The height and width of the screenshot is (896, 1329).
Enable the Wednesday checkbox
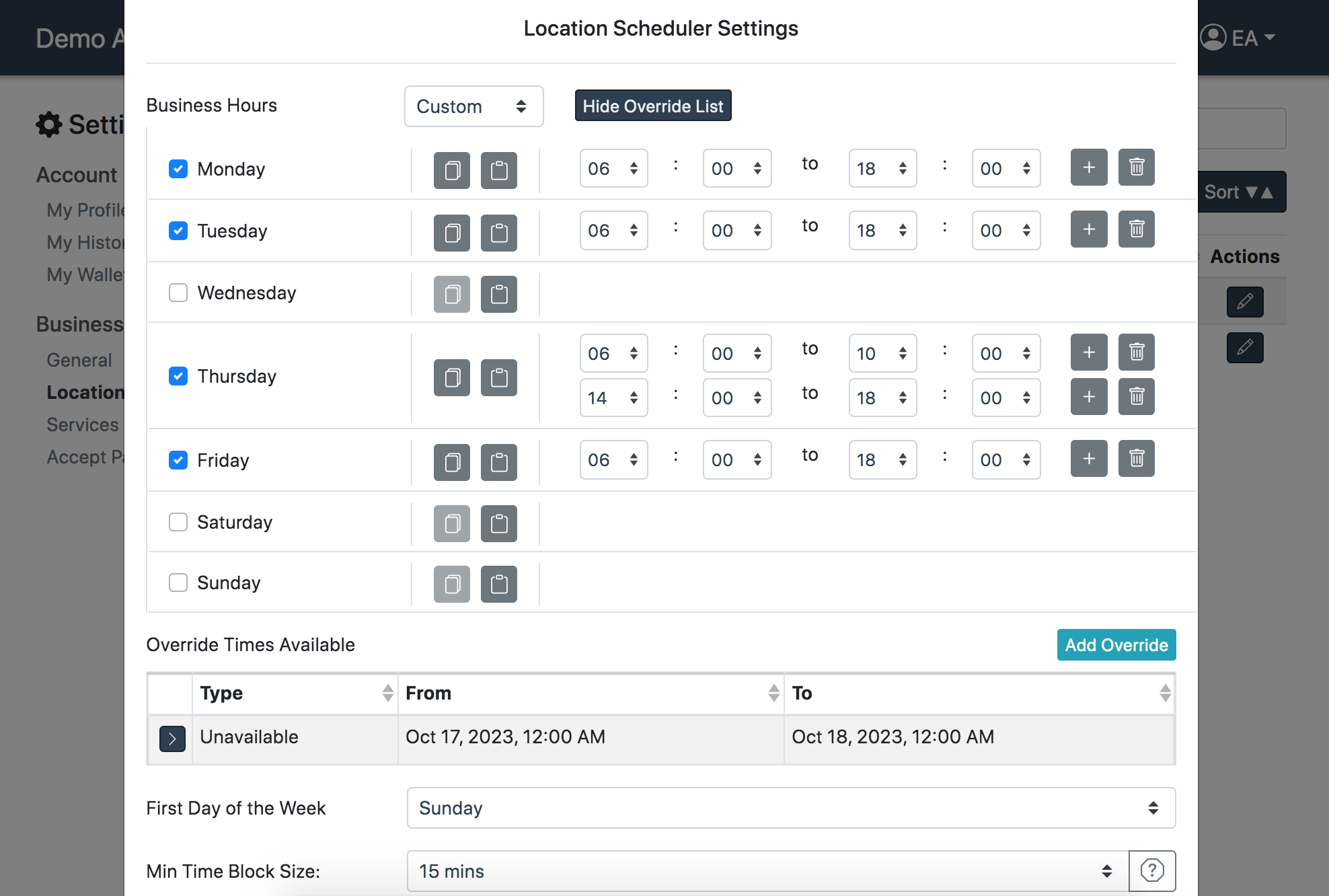coord(178,293)
